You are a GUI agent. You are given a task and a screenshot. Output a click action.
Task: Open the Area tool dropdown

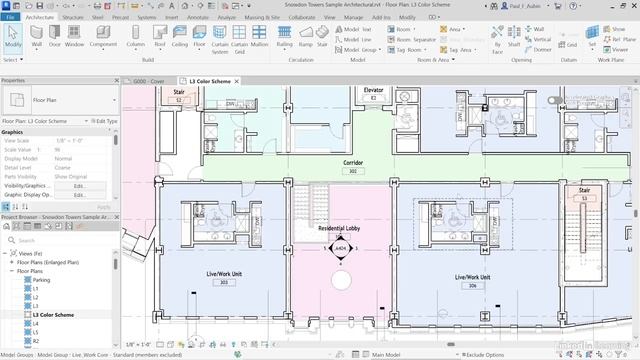coord(464,29)
